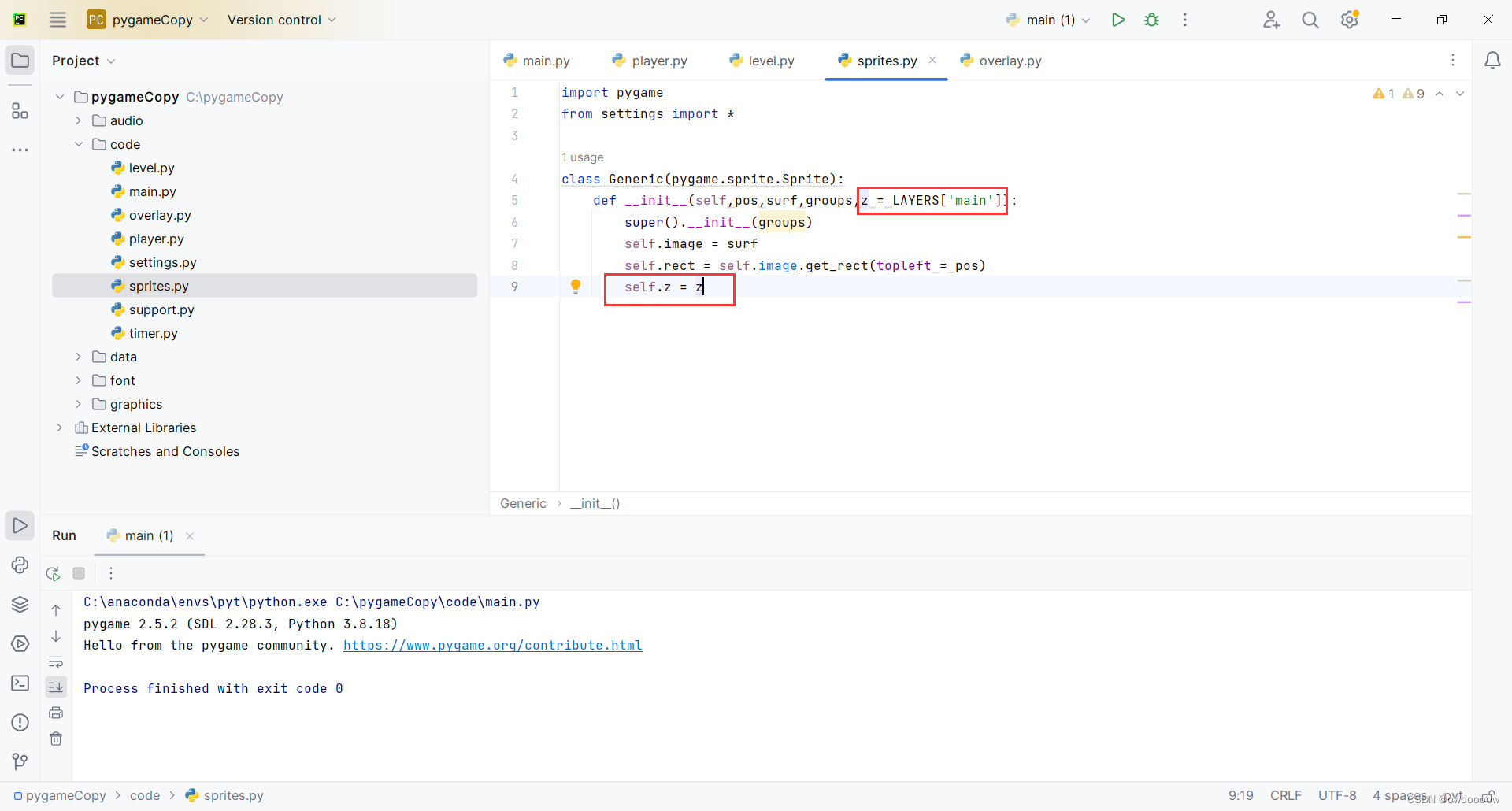Collapse the pygameCopy root folder
The width and height of the screenshot is (1512, 811).
point(60,97)
